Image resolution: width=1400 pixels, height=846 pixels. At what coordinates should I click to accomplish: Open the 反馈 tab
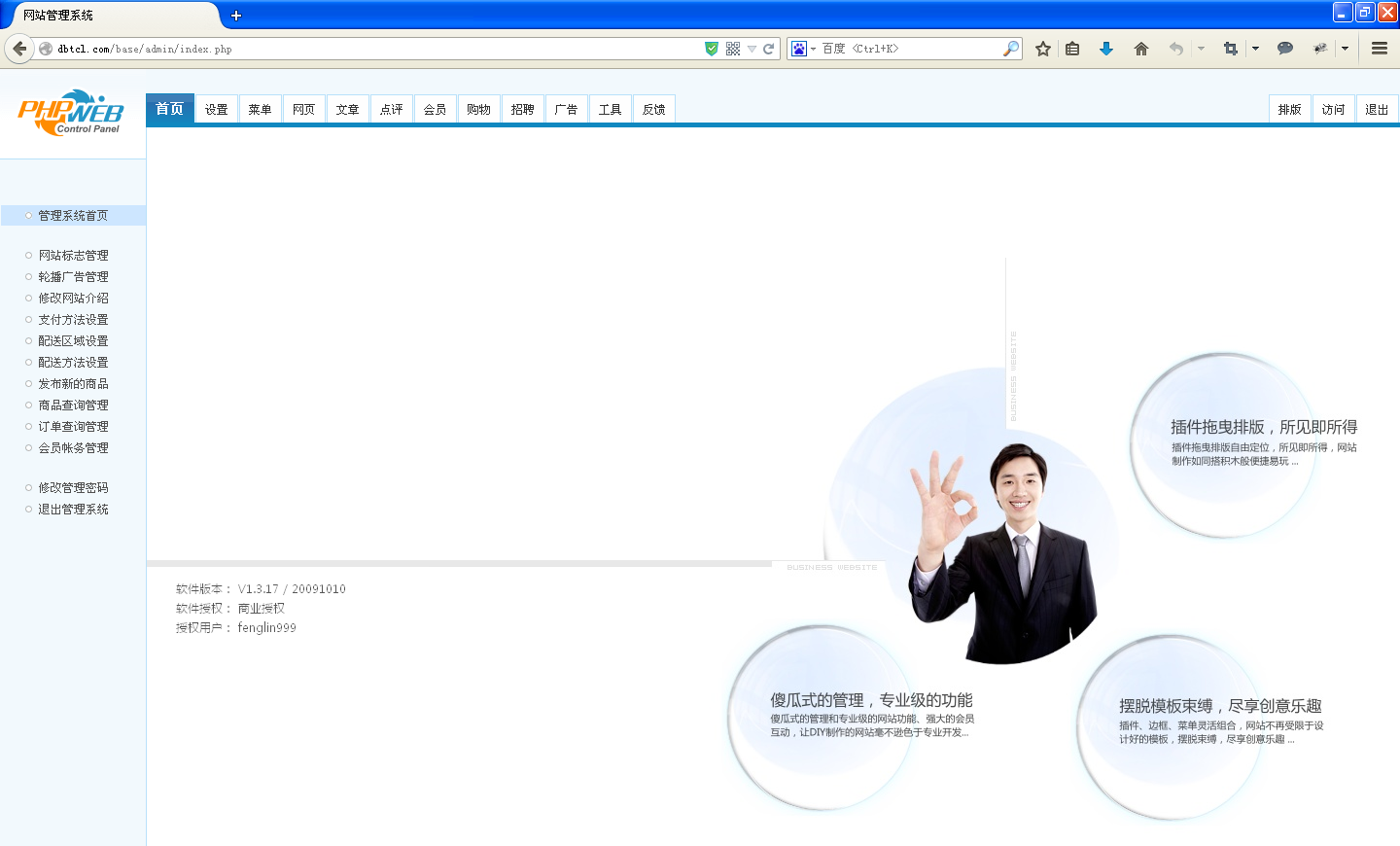(654, 109)
